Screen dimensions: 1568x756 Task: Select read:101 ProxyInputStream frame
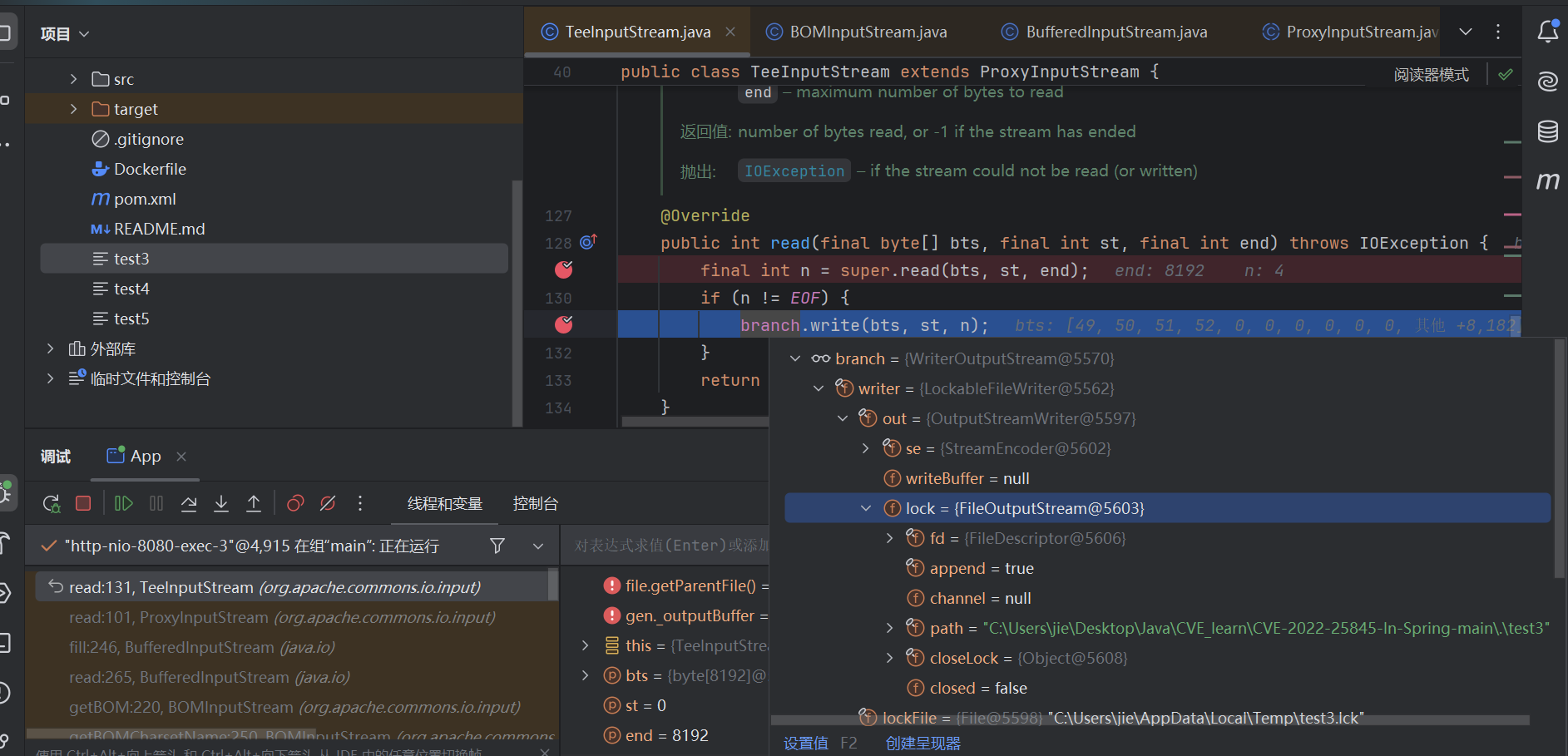282,617
